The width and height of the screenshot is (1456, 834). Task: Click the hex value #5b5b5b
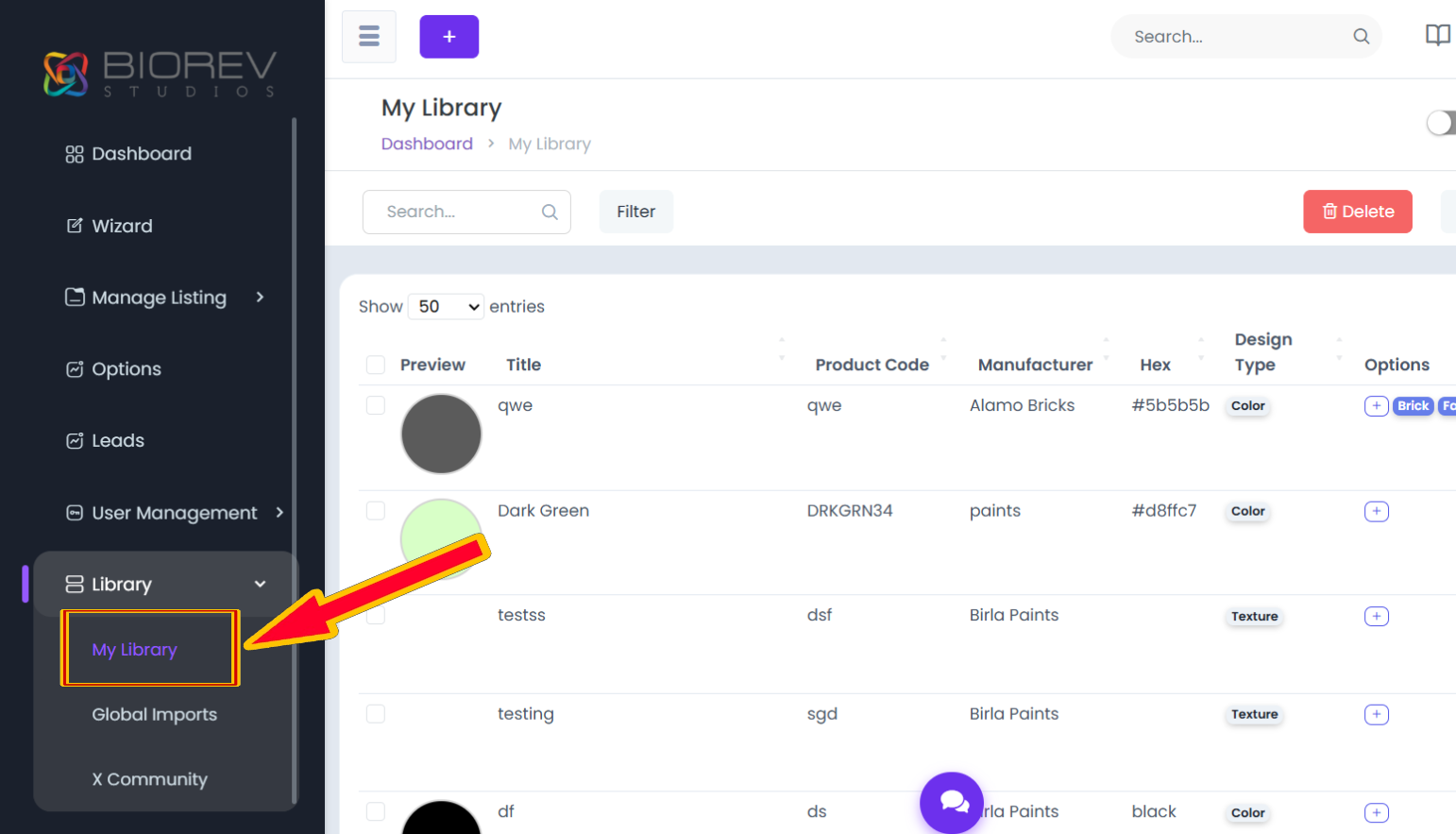pyautogui.click(x=1171, y=405)
